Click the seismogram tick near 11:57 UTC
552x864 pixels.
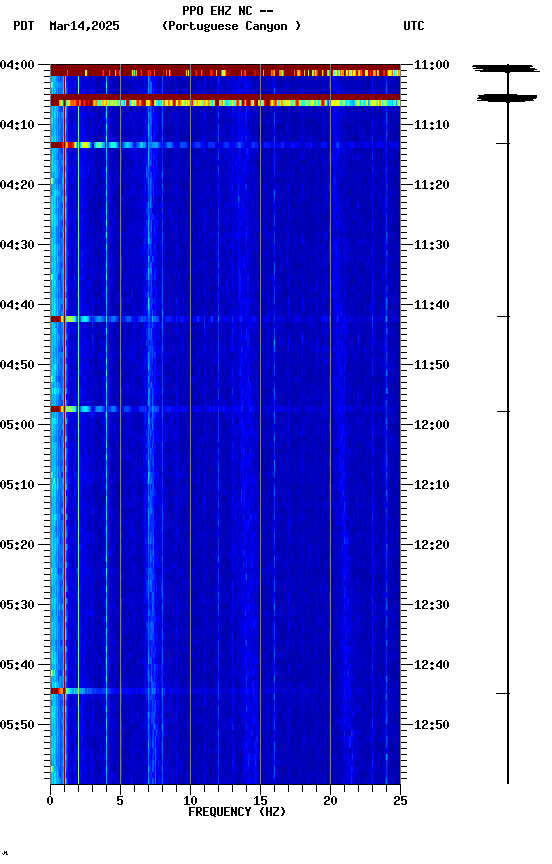503,412
